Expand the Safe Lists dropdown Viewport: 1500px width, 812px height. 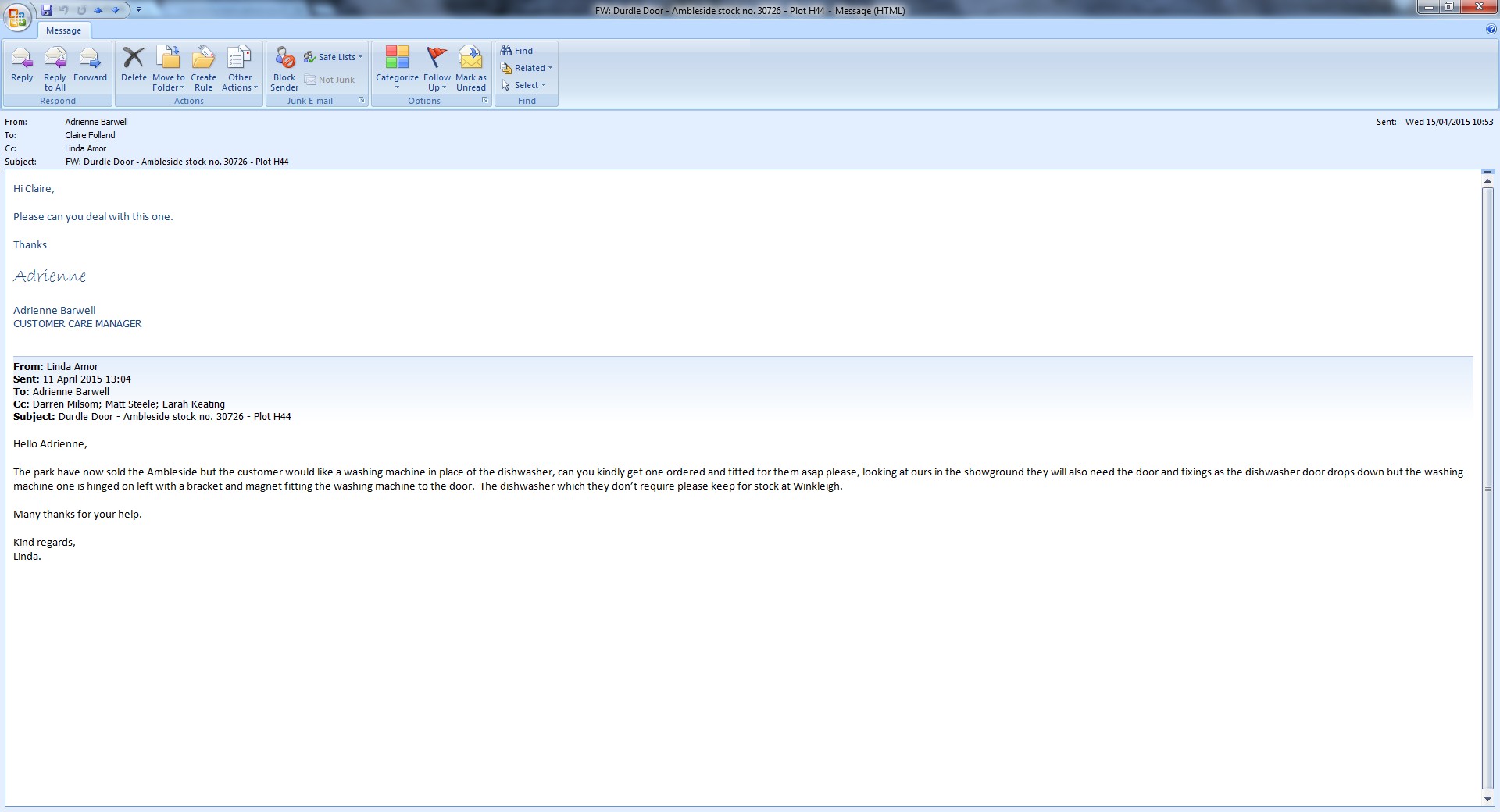[334, 57]
